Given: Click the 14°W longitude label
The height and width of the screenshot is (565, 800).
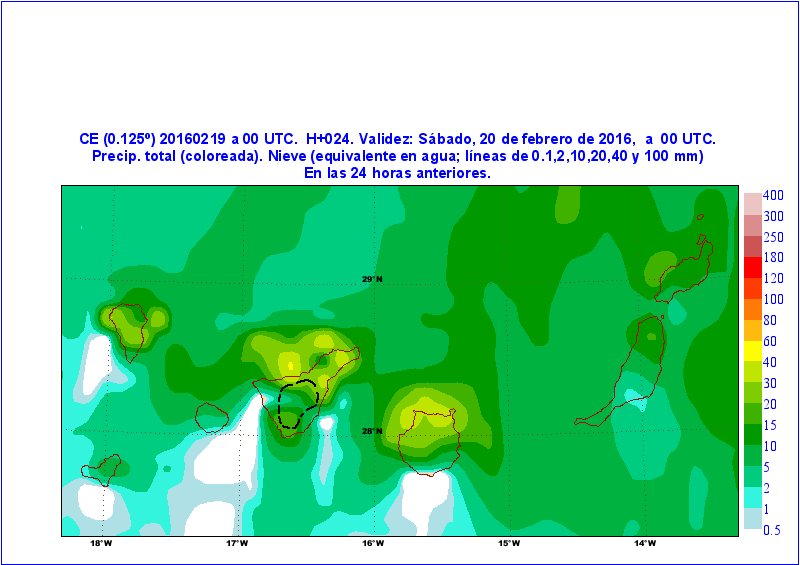Looking at the screenshot, I should tap(645, 544).
